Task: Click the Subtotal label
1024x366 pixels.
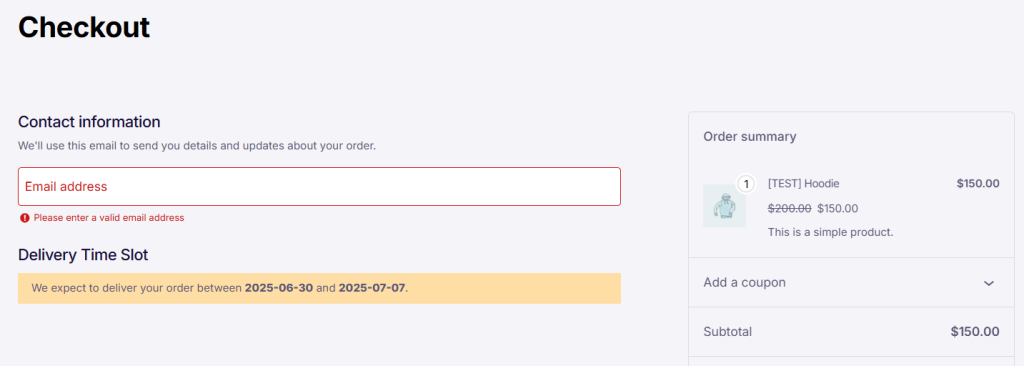Action: [x=728, y=331]
